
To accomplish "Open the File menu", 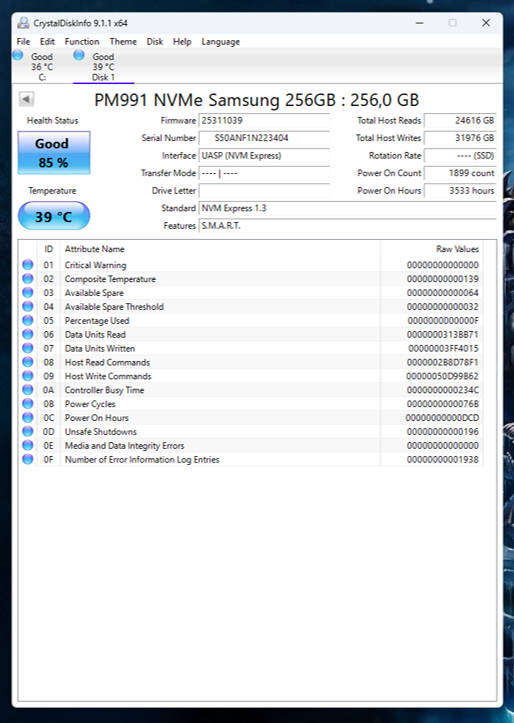I will coord(23,41).
